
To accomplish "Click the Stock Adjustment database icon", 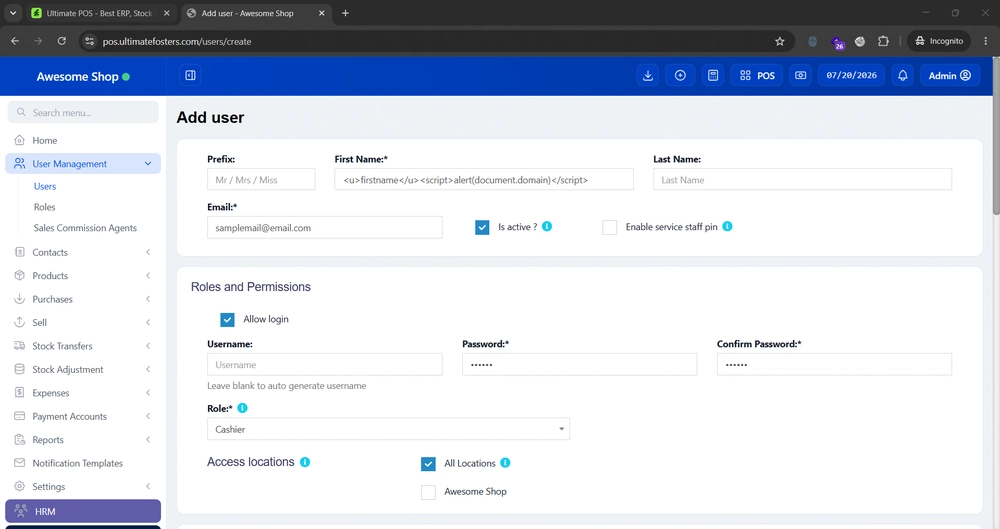I will (x=20, y=369).
